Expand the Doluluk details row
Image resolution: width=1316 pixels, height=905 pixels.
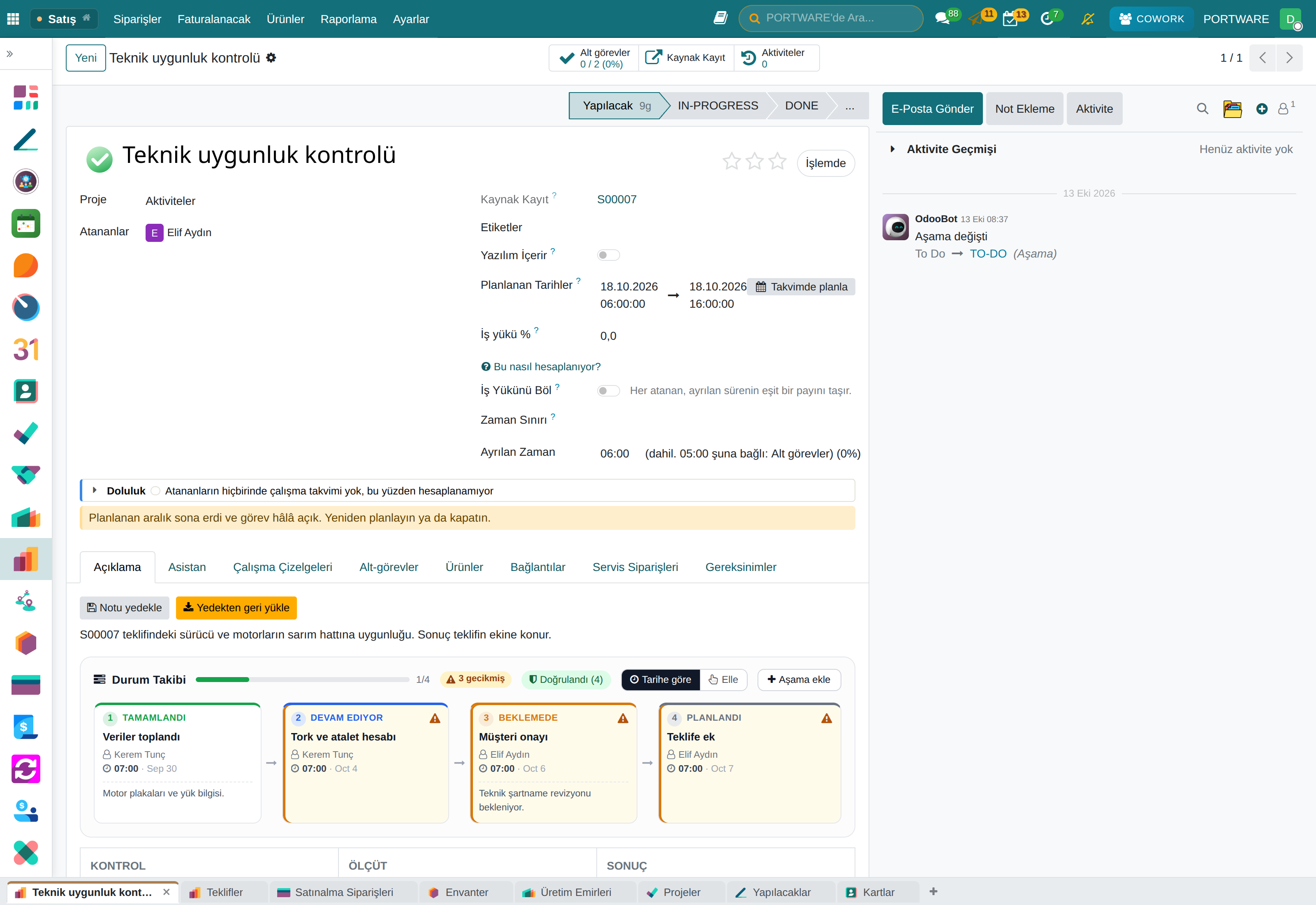(95, 490)
